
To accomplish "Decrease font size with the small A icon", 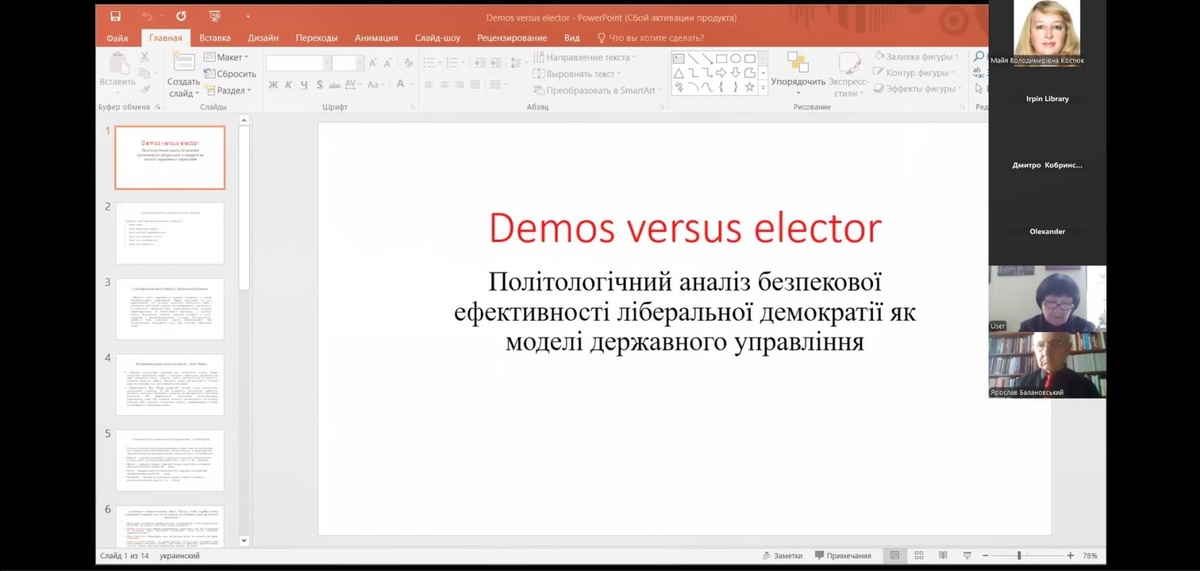I will [387, 62].
